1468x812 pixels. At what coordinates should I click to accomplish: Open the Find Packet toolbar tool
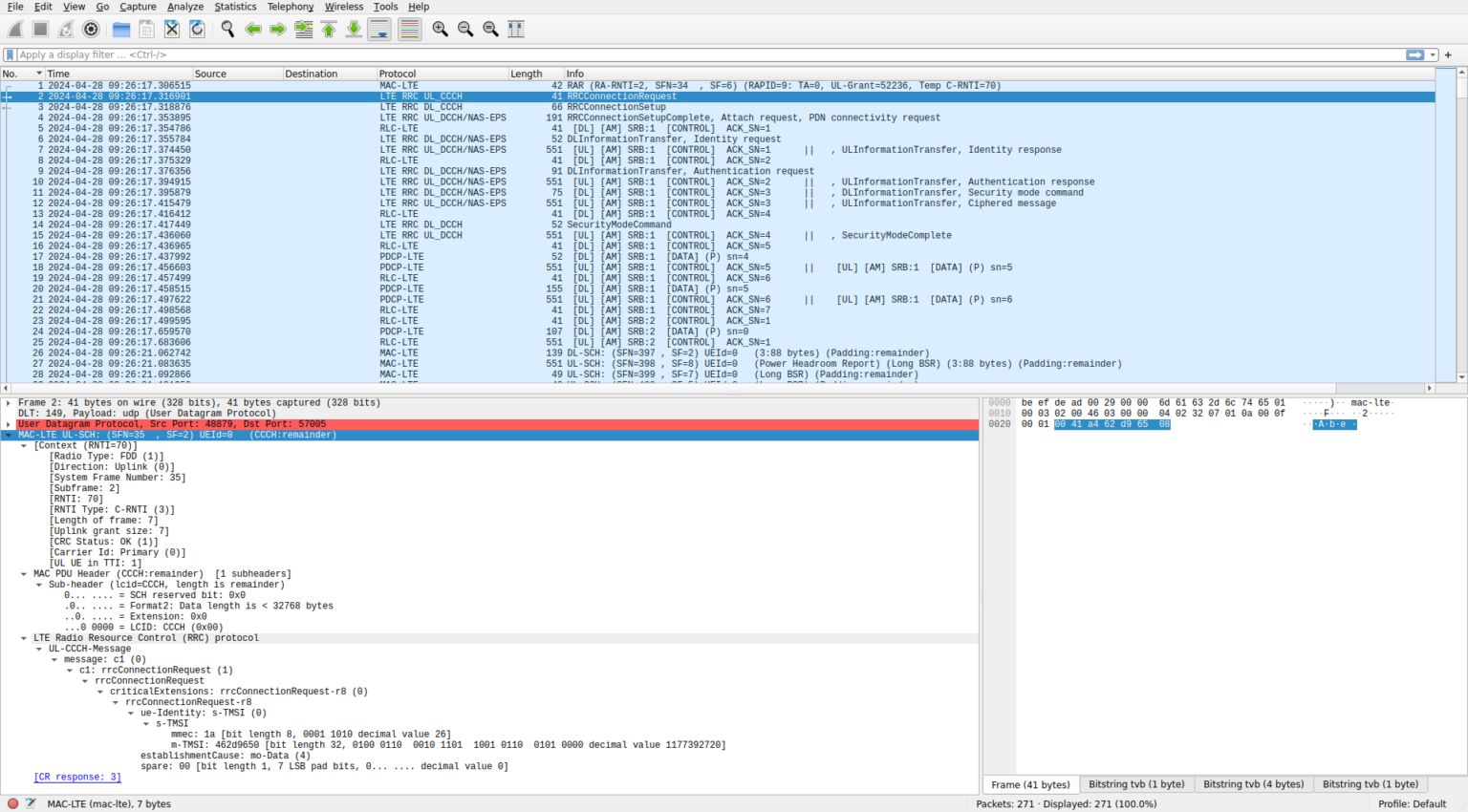[228, 29]
